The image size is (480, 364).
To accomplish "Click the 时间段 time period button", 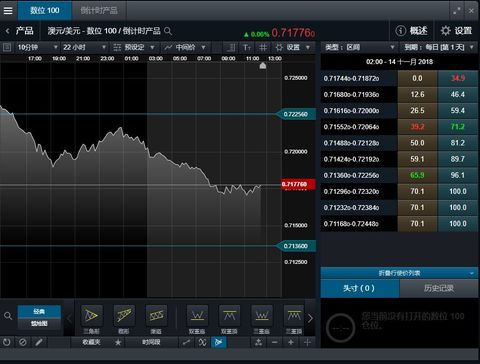I will coord(151,342).
